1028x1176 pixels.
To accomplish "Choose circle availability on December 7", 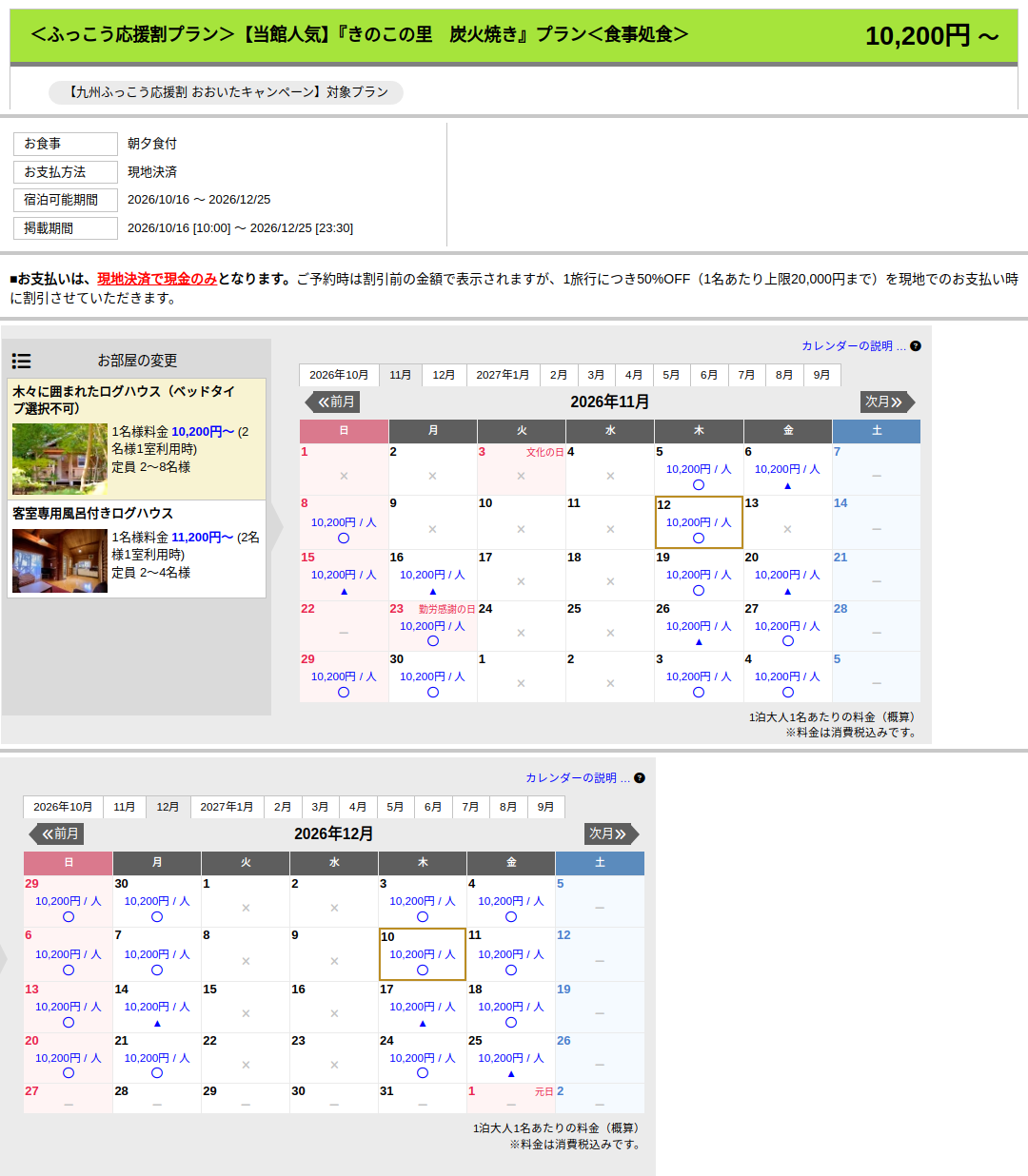I will click(157, 970).
